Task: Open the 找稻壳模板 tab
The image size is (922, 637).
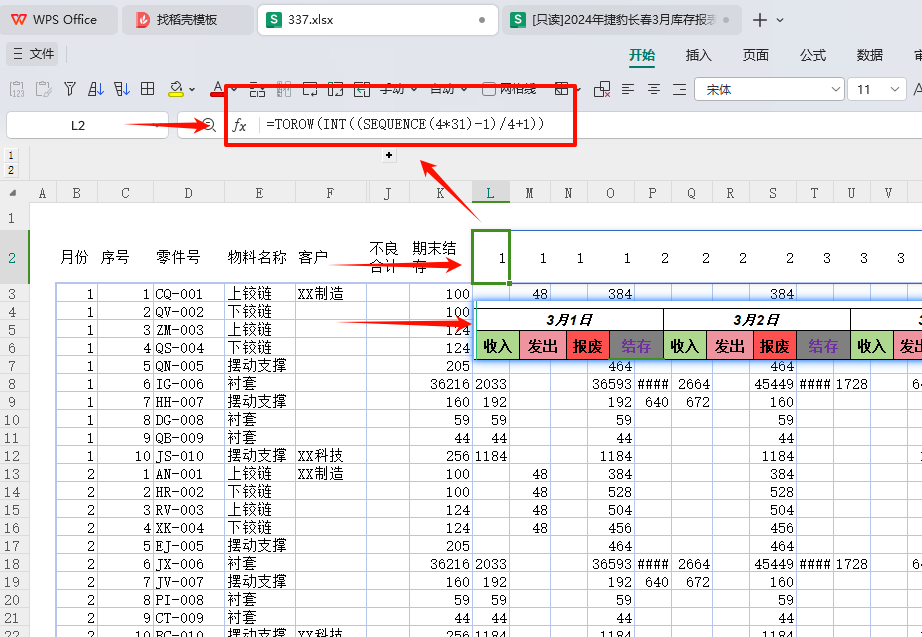Action: click(187, 20)
